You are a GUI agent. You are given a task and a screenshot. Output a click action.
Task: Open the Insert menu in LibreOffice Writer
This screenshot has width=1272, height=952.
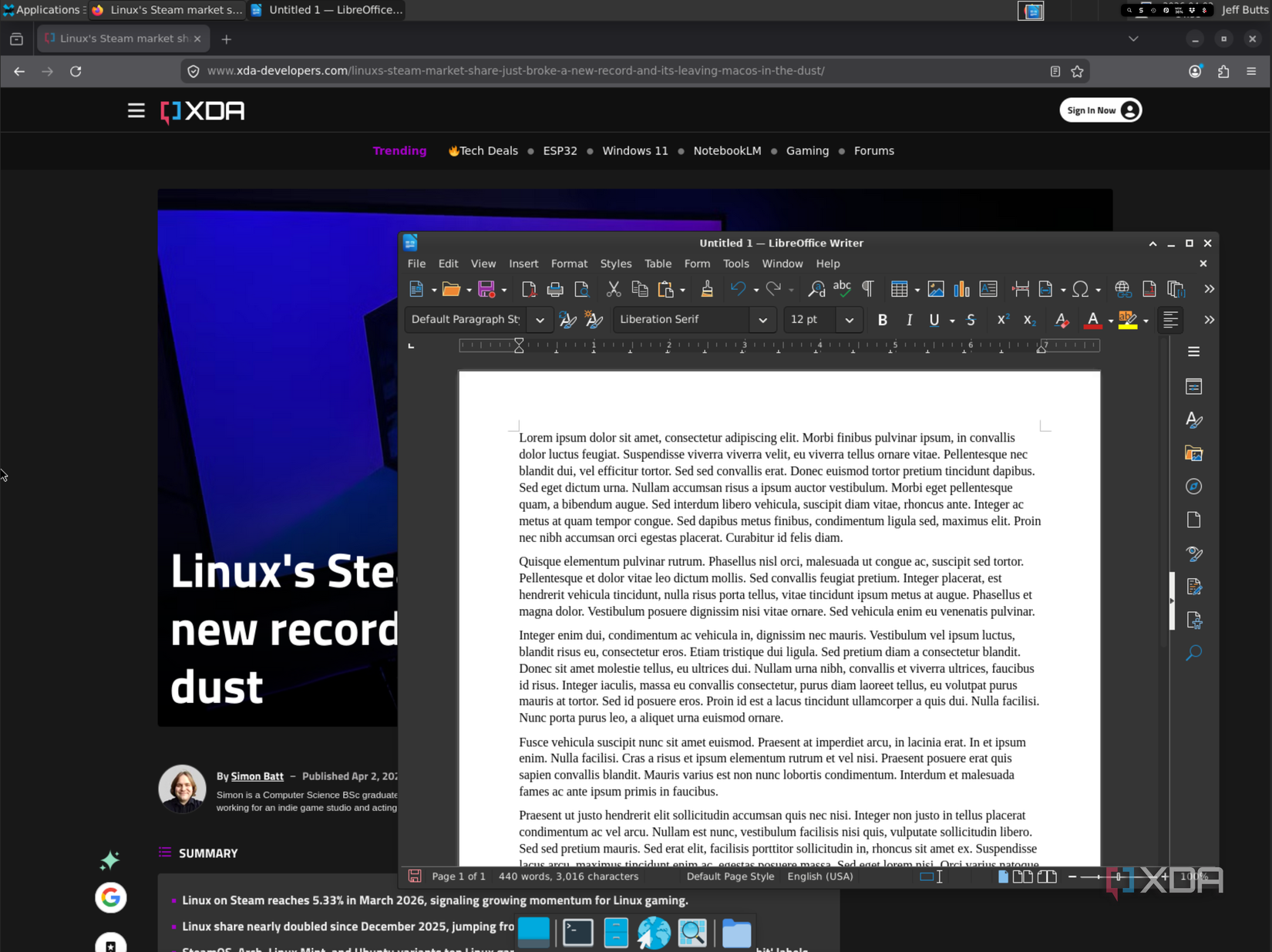[523, 264]
